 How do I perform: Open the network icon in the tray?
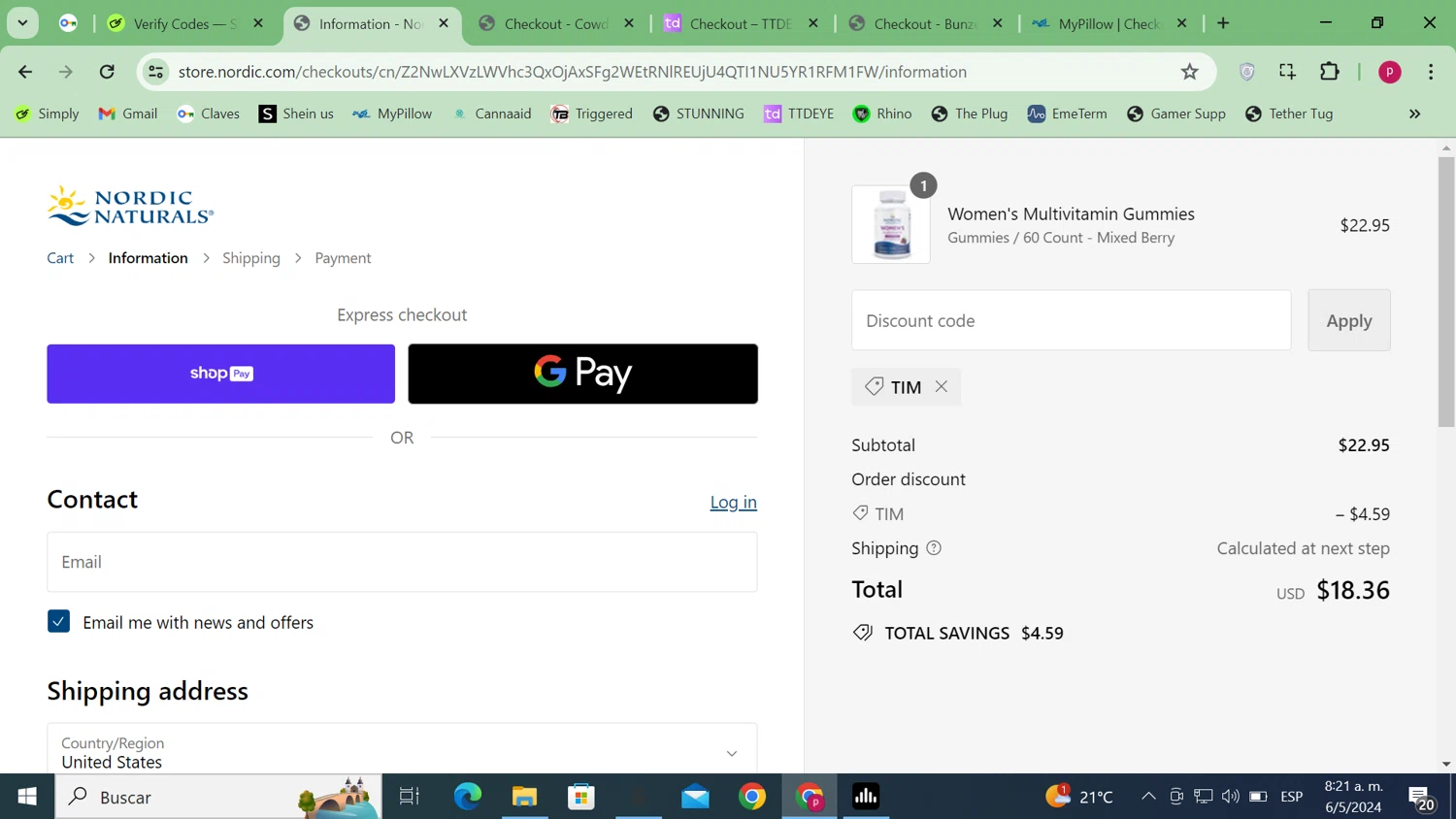[x=1204, y=797]
